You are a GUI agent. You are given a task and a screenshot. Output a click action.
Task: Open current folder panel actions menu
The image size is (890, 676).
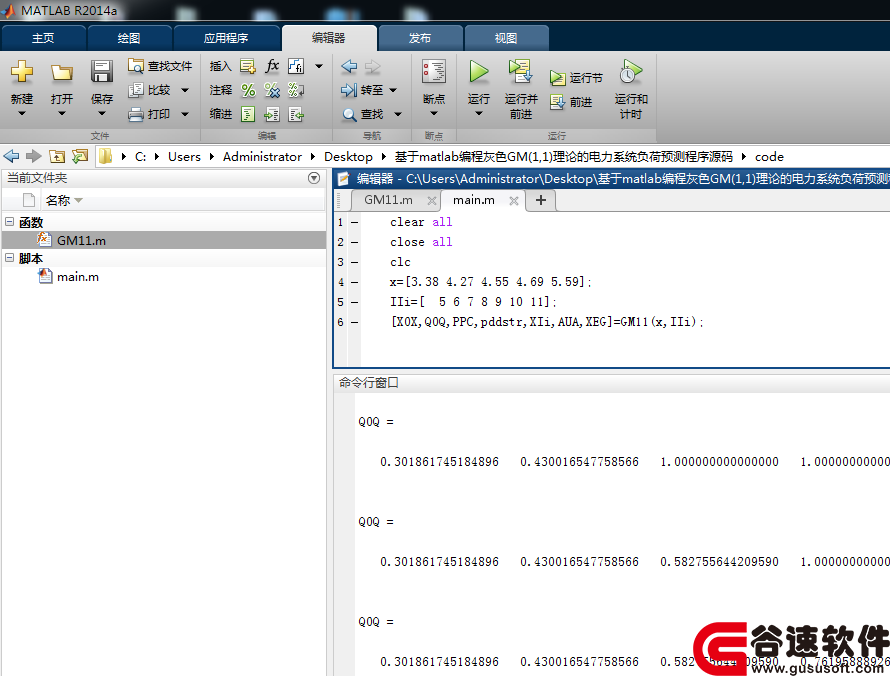pyautogui.click(x=314, y=178)
